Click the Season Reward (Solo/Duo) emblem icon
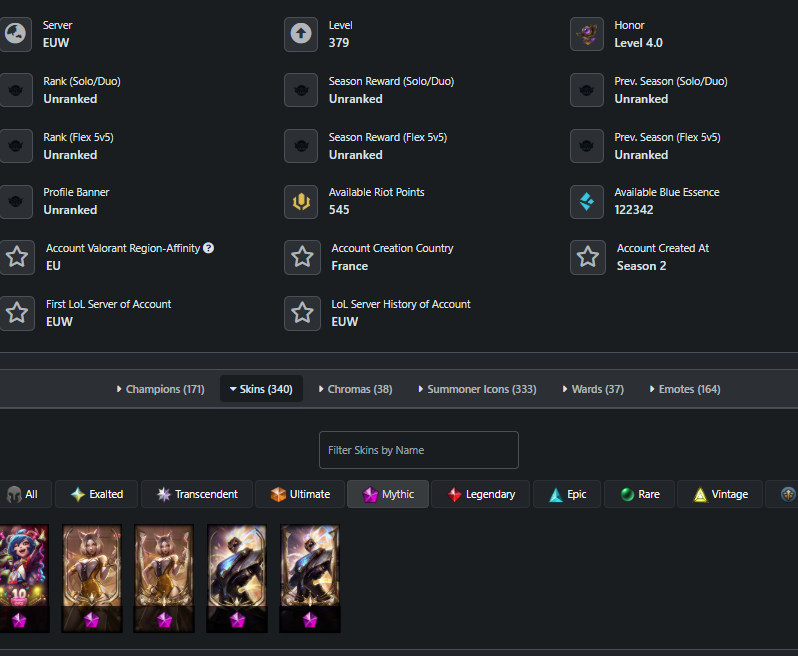Viewport: 798px width, 656px height. pos(301,90)
